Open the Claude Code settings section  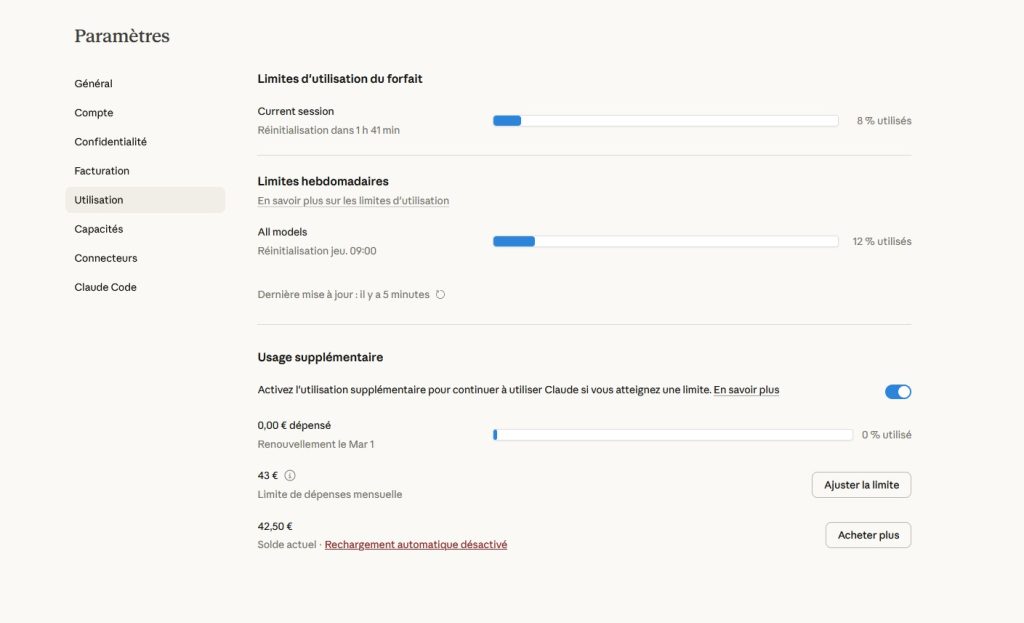[x=105, y=287]
